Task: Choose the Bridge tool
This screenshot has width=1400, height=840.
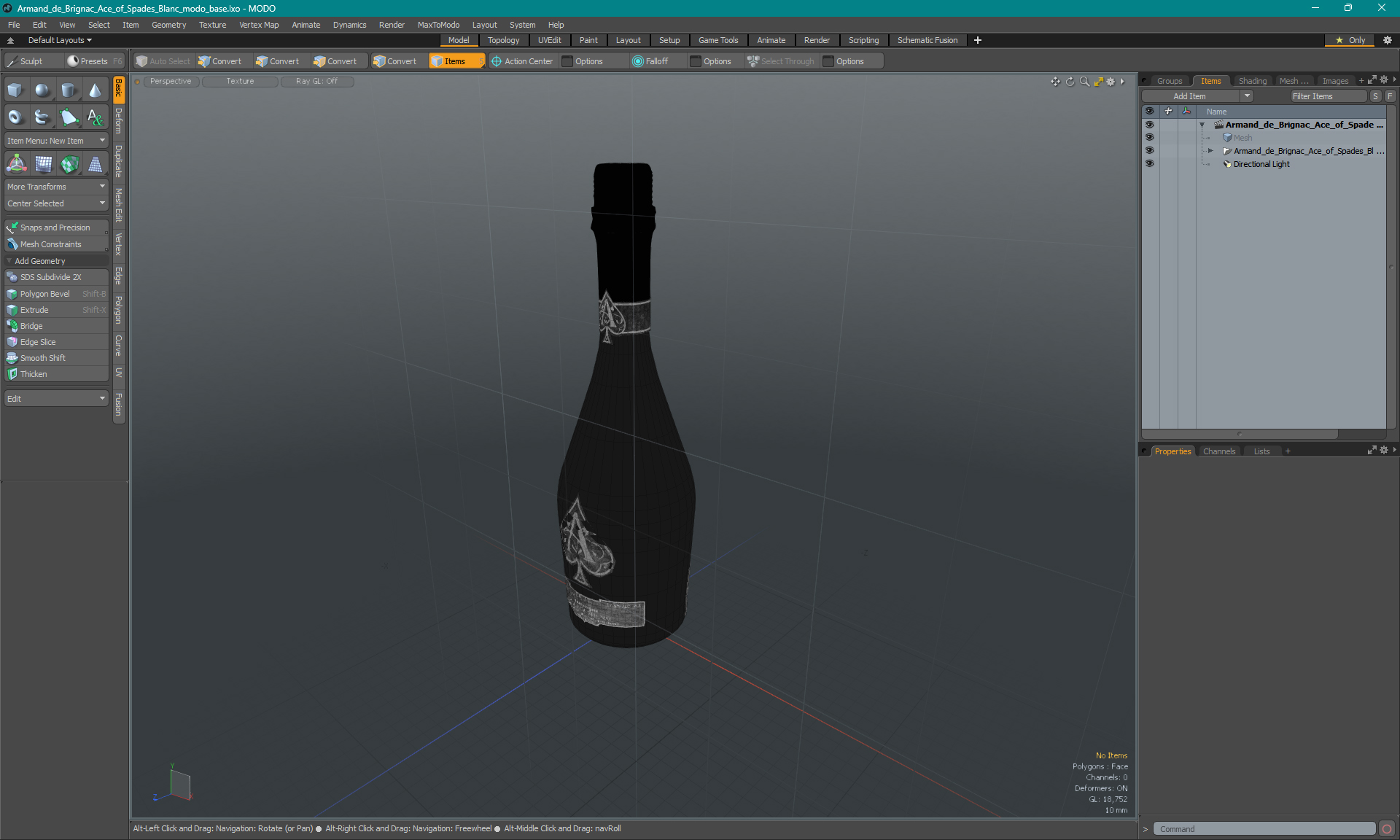Action: coord(56,326)
